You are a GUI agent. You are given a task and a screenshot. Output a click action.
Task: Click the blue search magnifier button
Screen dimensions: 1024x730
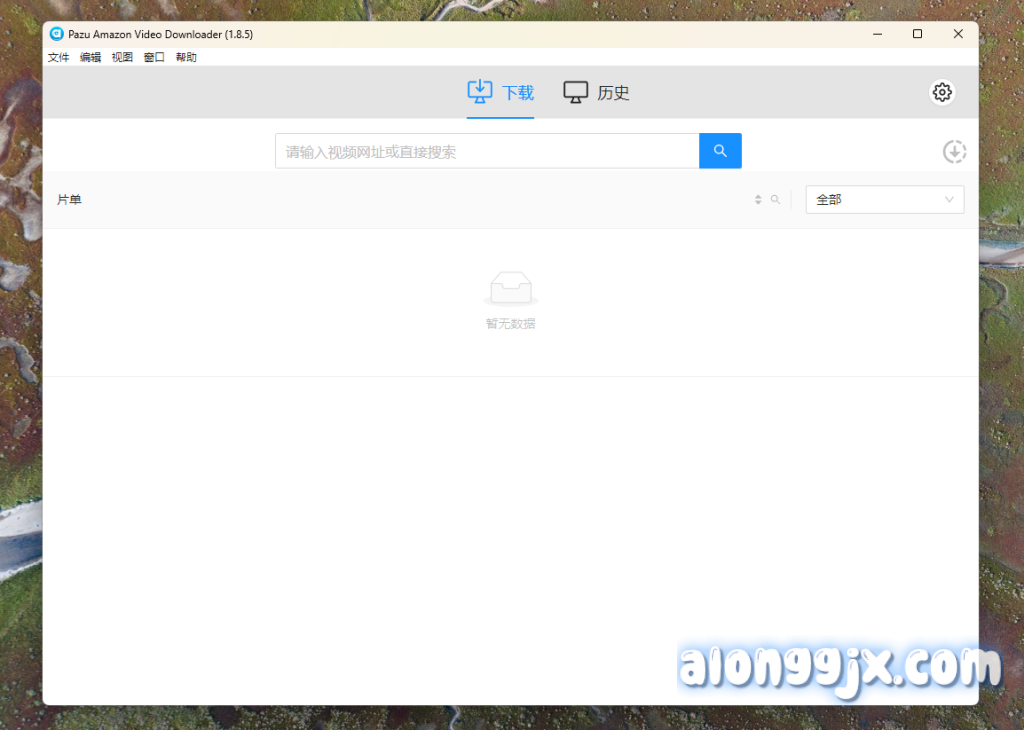720,151
